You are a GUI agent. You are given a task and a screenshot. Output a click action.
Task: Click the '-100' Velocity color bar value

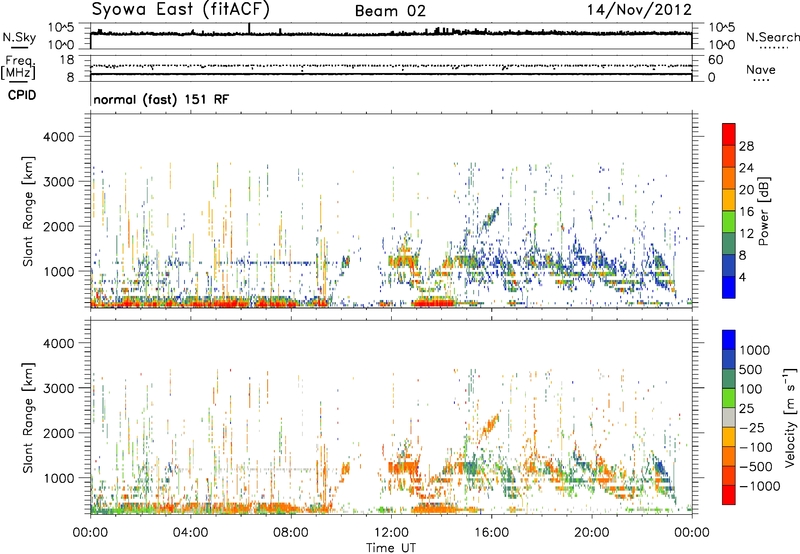click(x=756, y=447)
